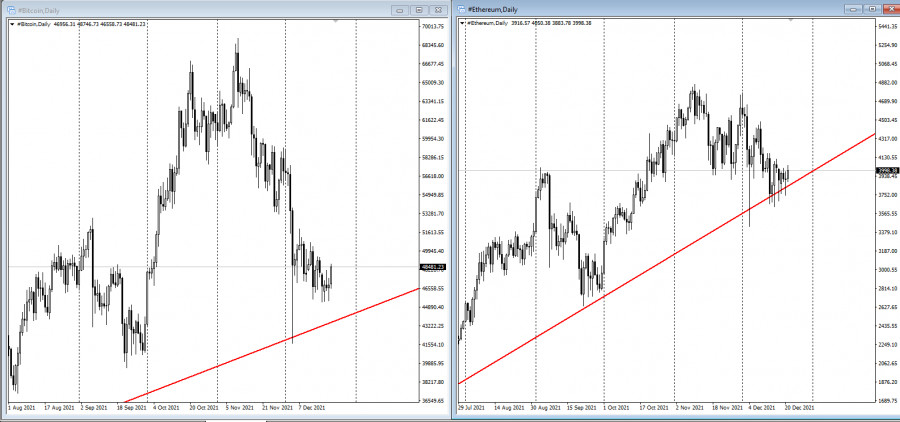Click the 17 Oct 2021 date label
Image resolution: width=900 pixels, height=422 pixels.
(x=655, y=408)
